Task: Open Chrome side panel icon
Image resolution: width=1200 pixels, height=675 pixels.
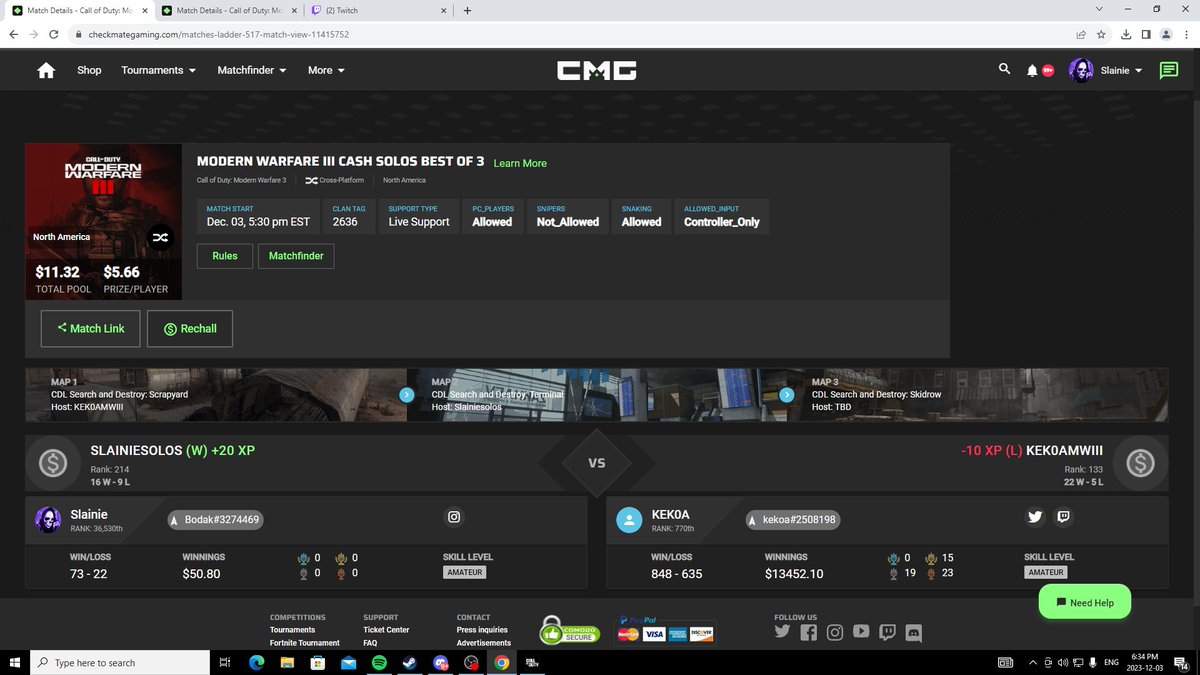Action: click(x=1146, y=34)
